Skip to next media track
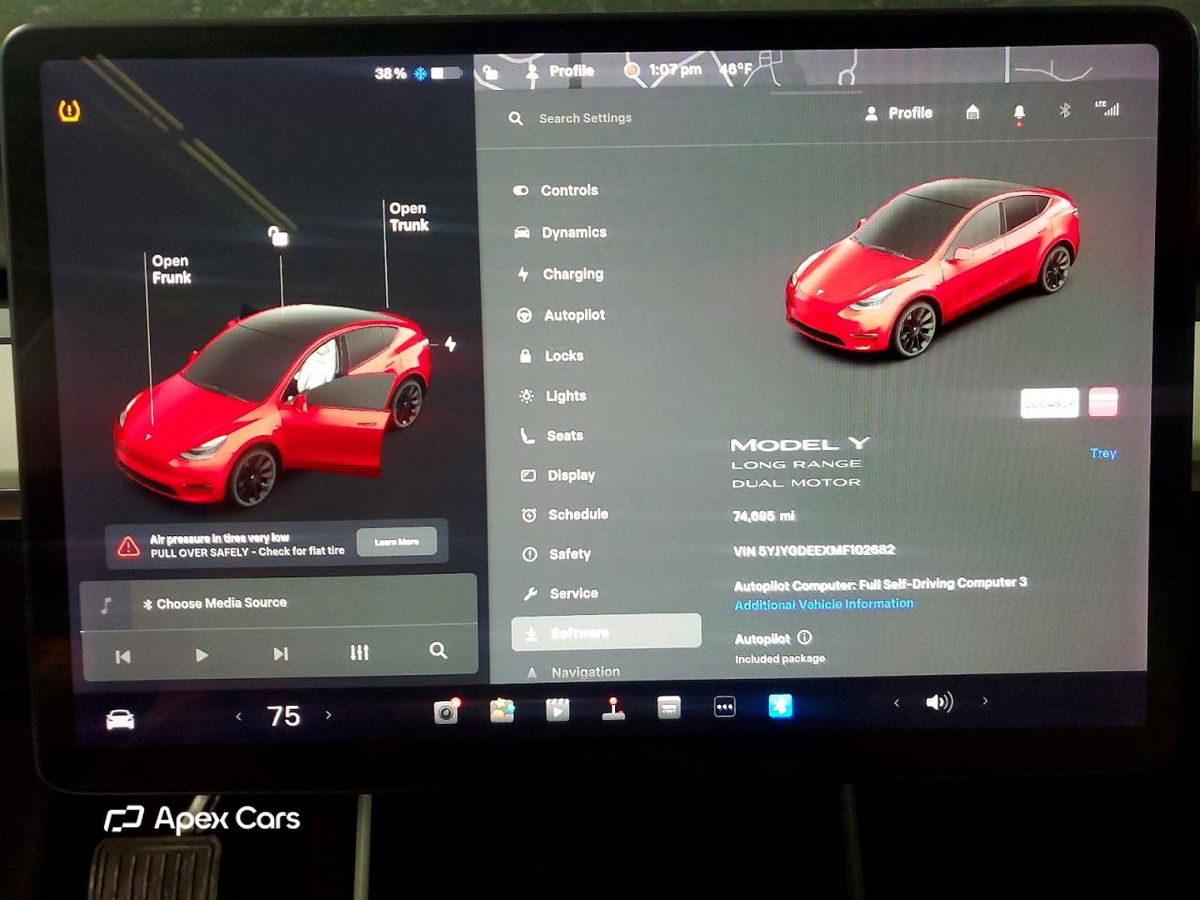 [281, 654]
